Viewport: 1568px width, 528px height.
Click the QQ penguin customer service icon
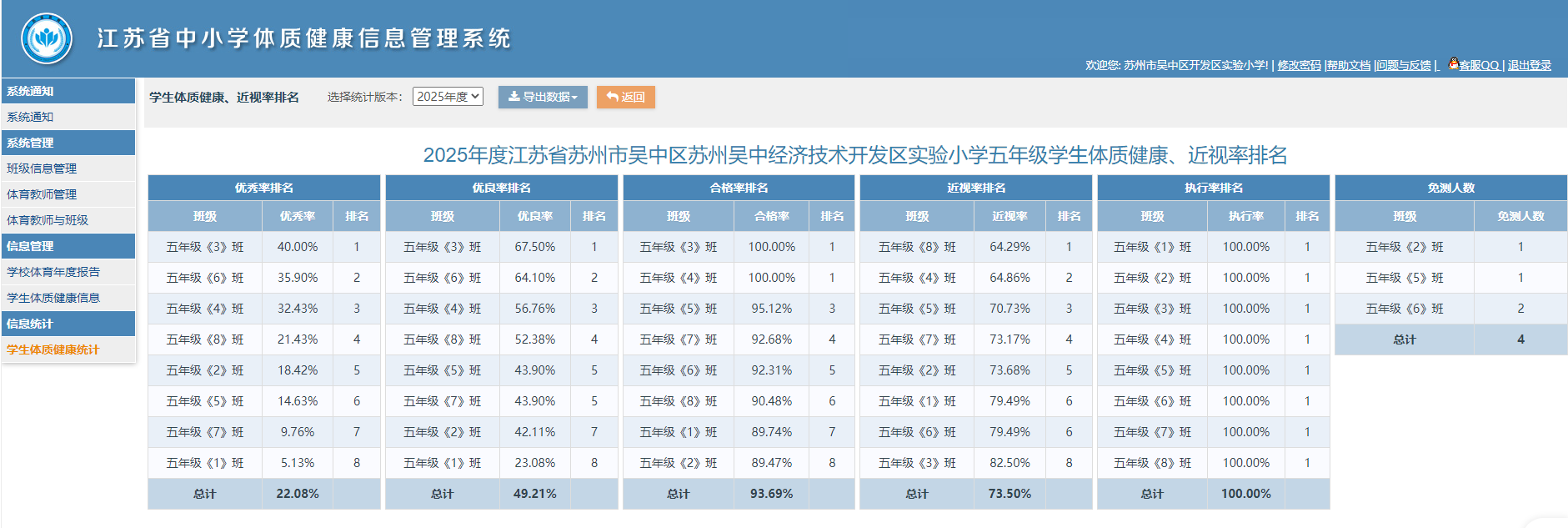[1453, 63]
